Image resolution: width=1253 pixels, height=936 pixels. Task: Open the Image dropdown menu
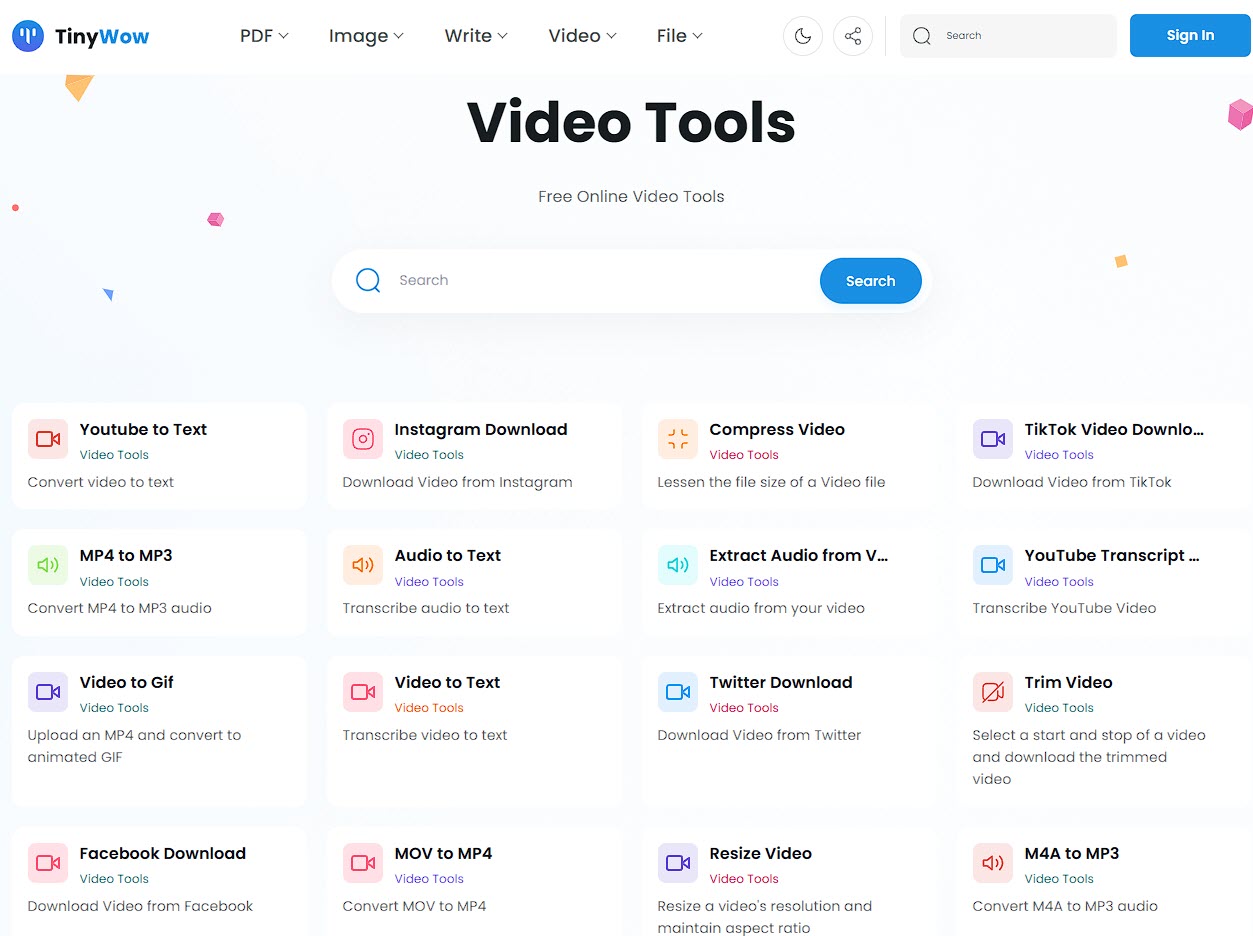point(366,36)
